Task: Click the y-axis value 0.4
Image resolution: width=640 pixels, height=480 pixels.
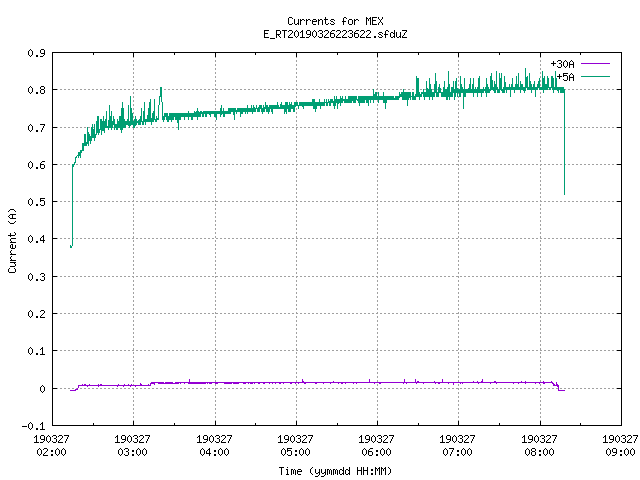Action: point(36,239)
